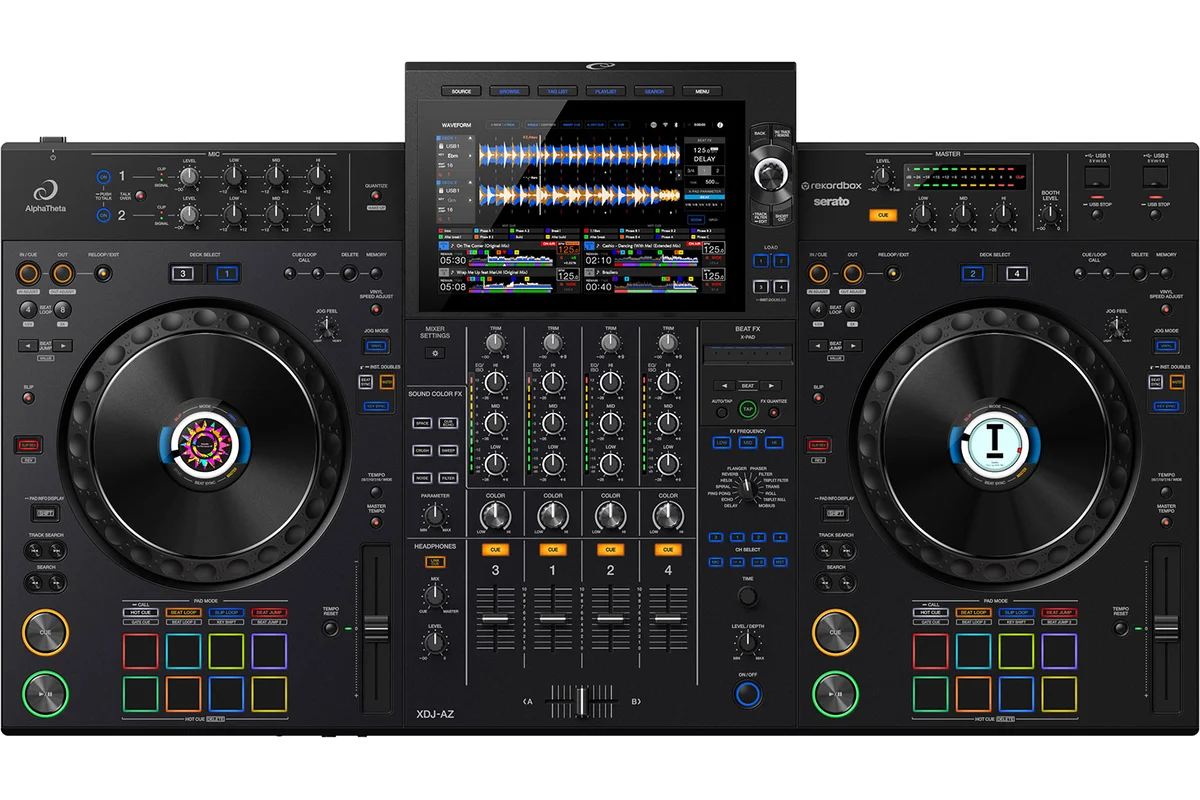
Task: Click left deck search rewind button
Action: (x=34, y=582)
